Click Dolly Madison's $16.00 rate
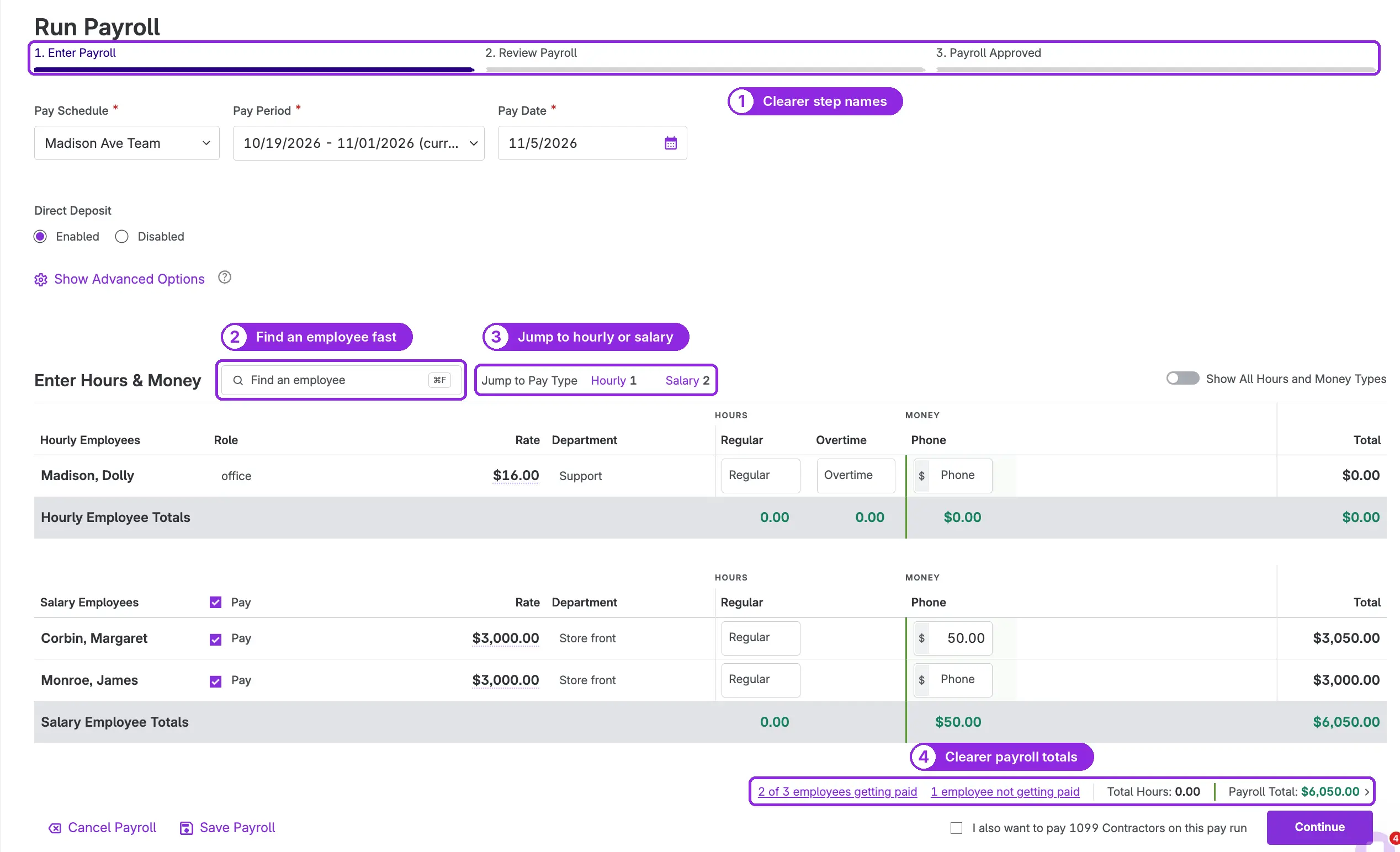Image resolution: width=1400 pixels, height=852 pixels. point(516,476)
